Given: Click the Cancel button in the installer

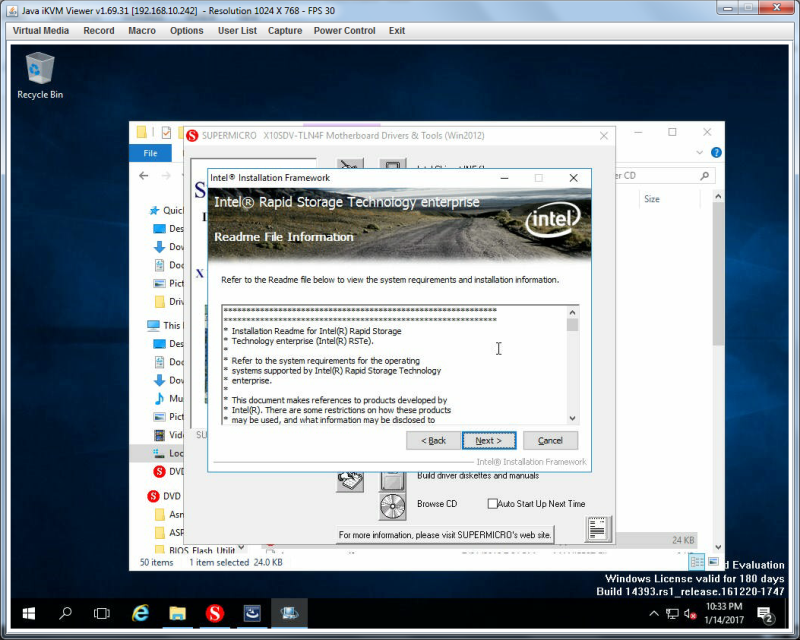Looking at the screenshot, I should [550, 440].
